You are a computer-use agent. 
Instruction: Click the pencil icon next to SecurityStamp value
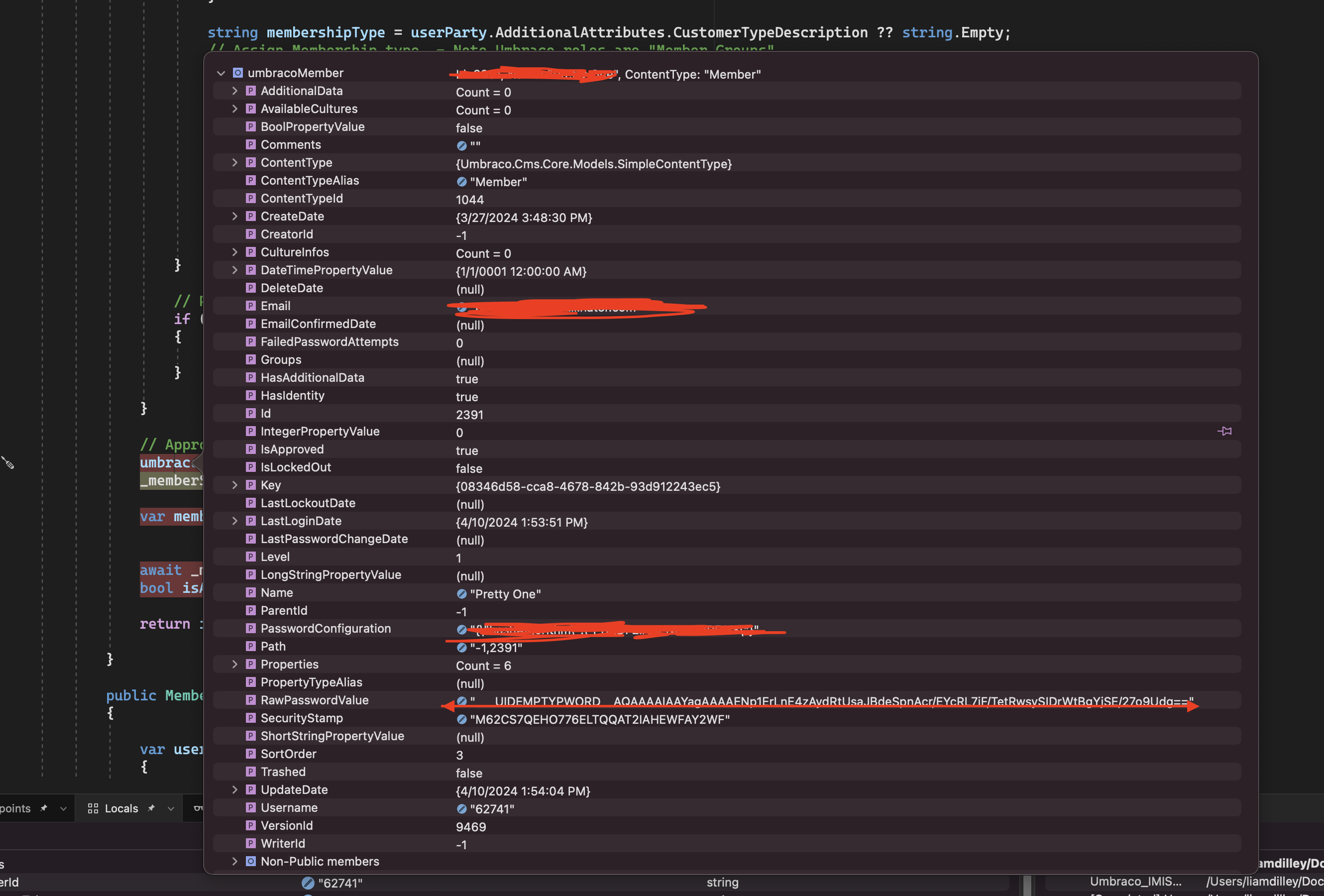[x=461, y=719]
